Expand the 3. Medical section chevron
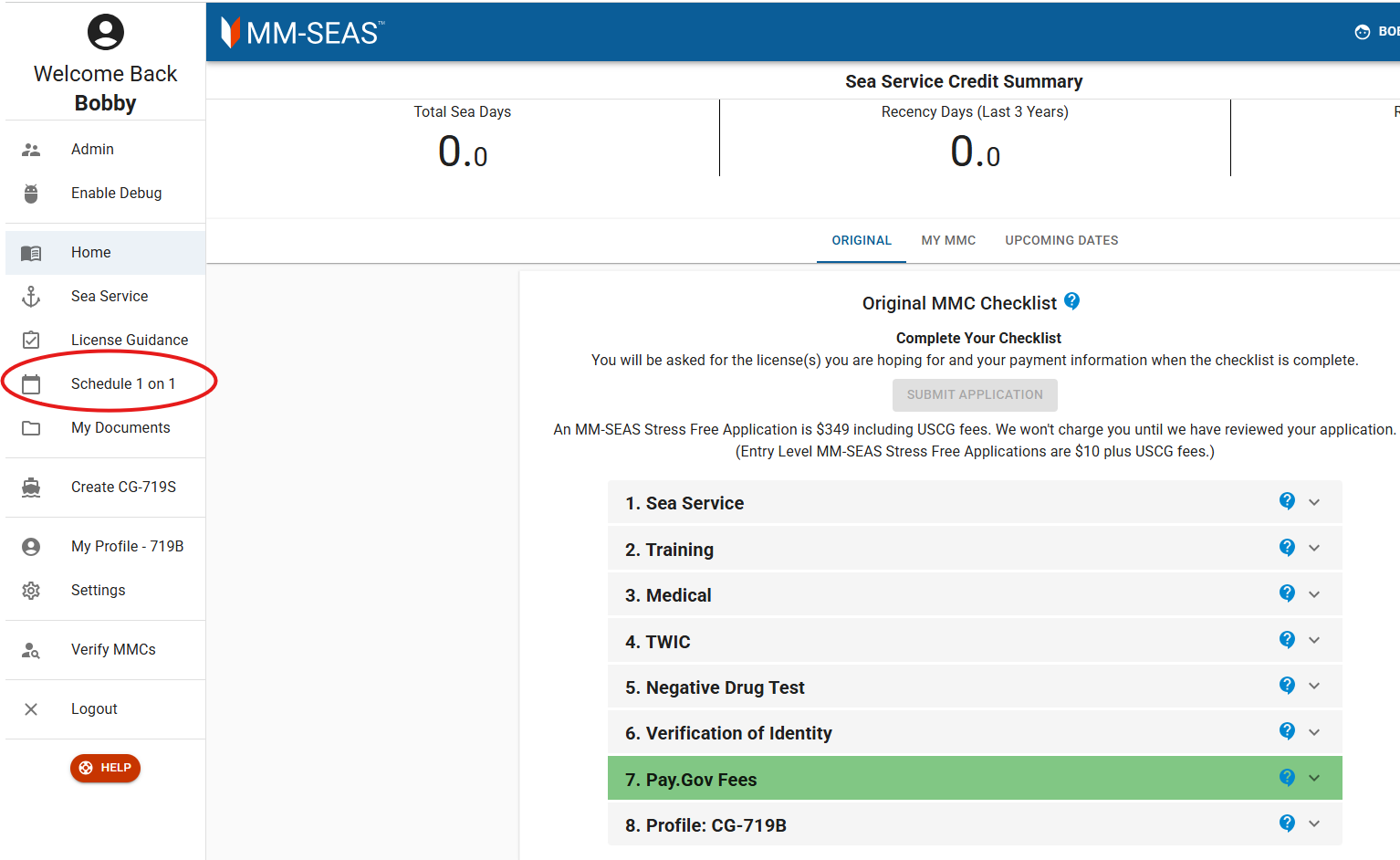The height and width of the screenshot is (860, 1400). point(1314,594)
